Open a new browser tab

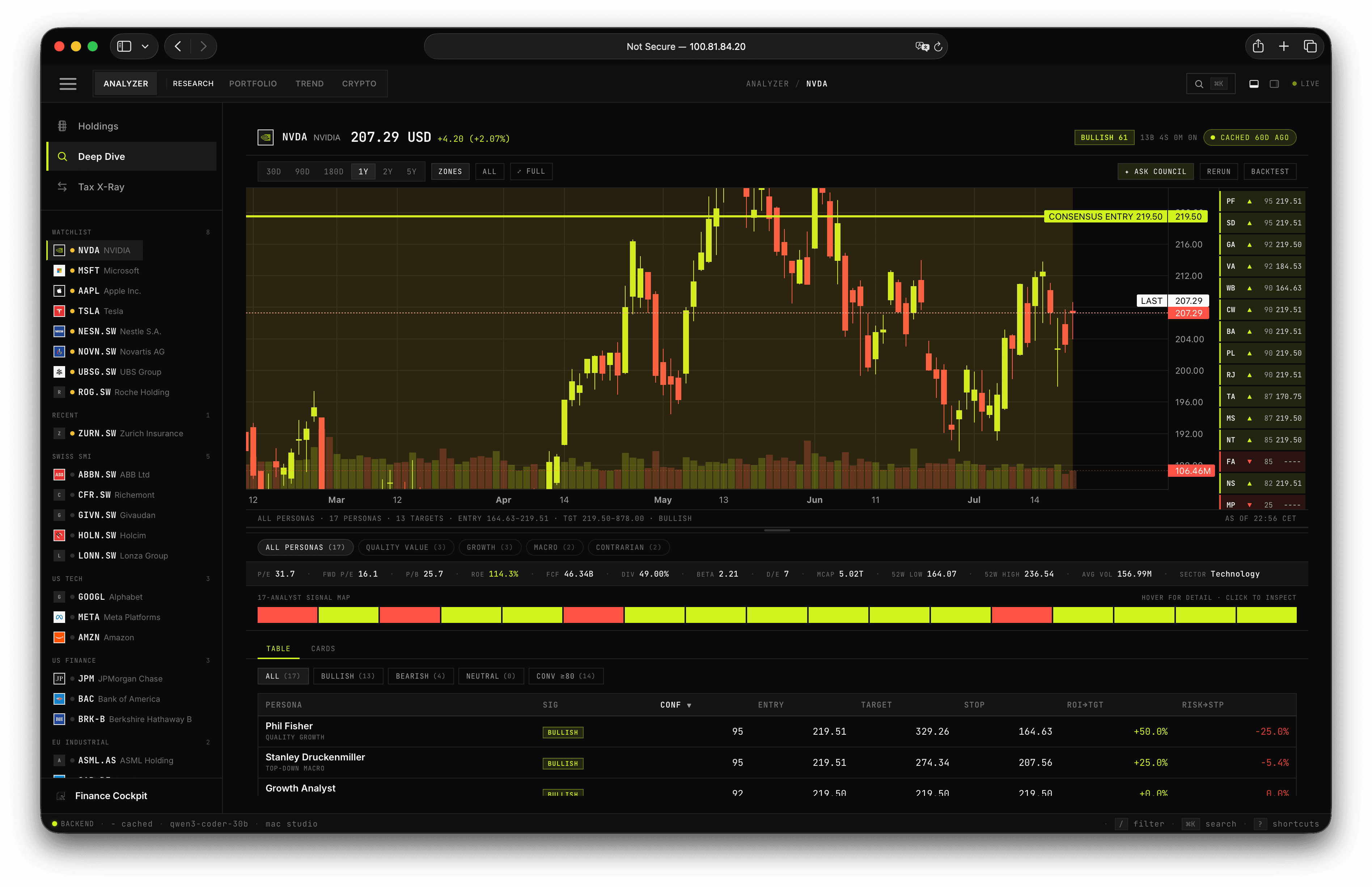click(x=1284, y=47)
